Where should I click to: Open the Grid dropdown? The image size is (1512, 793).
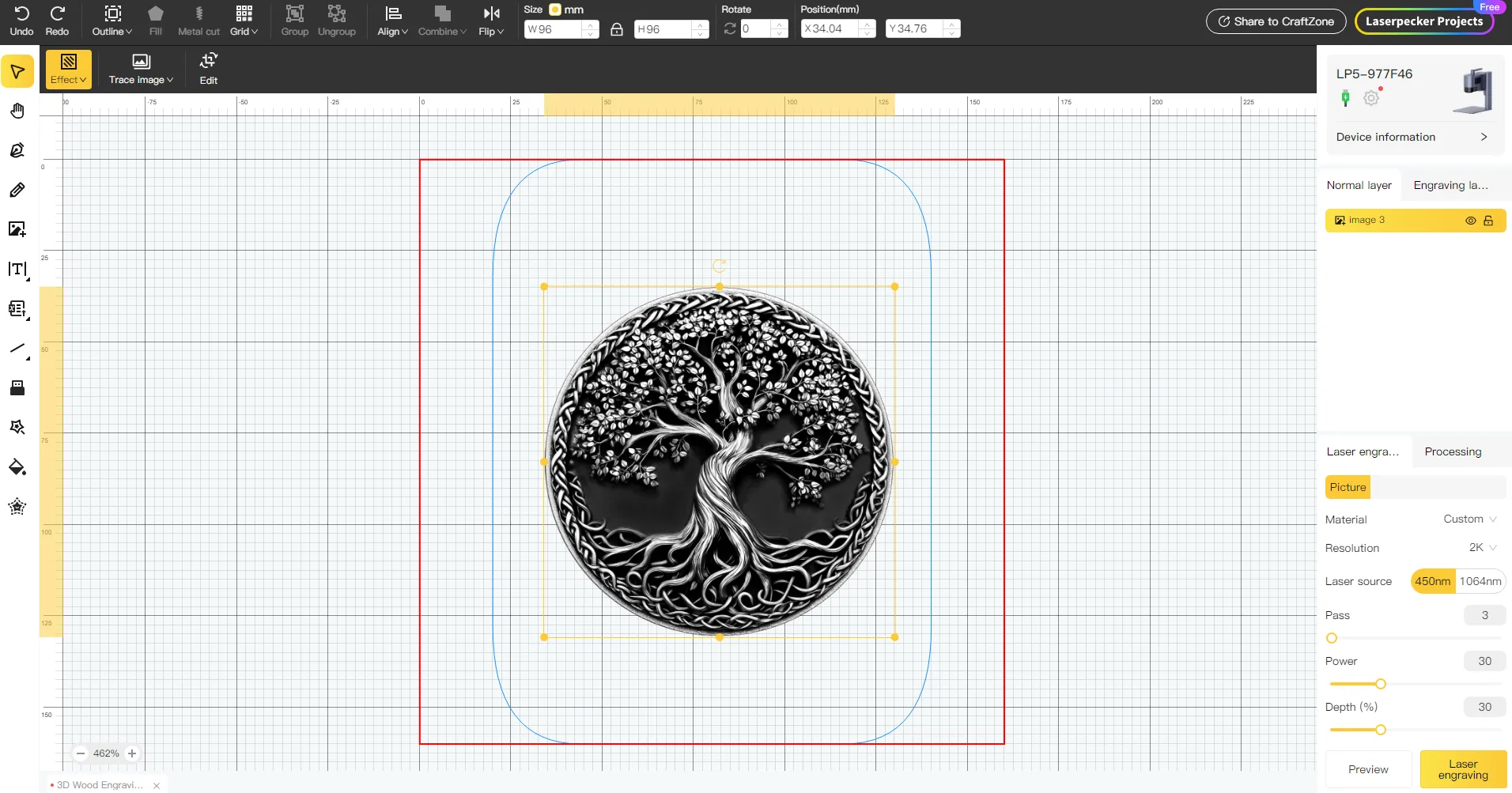[244, 21]
